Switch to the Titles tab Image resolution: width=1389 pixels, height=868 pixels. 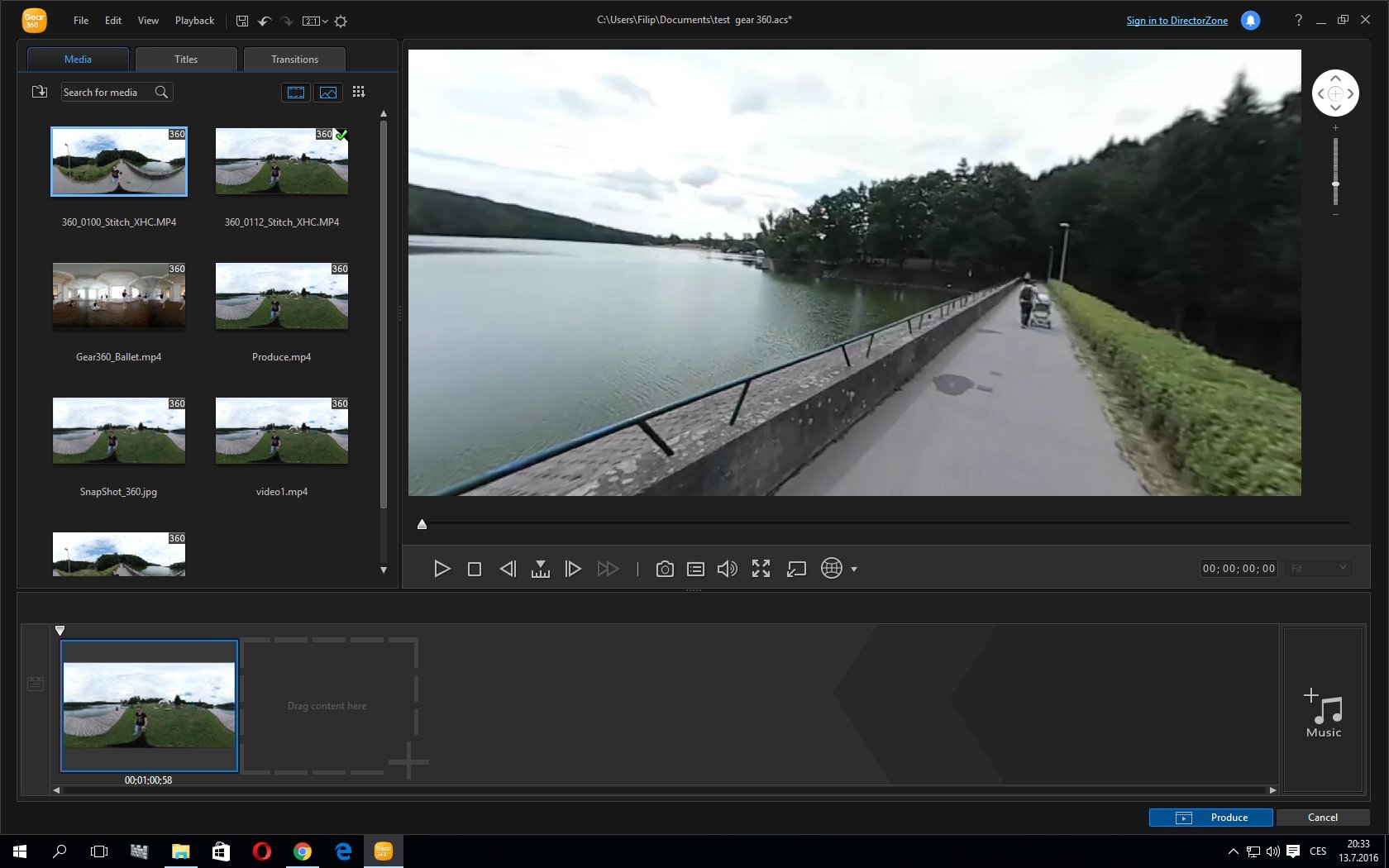185,59
